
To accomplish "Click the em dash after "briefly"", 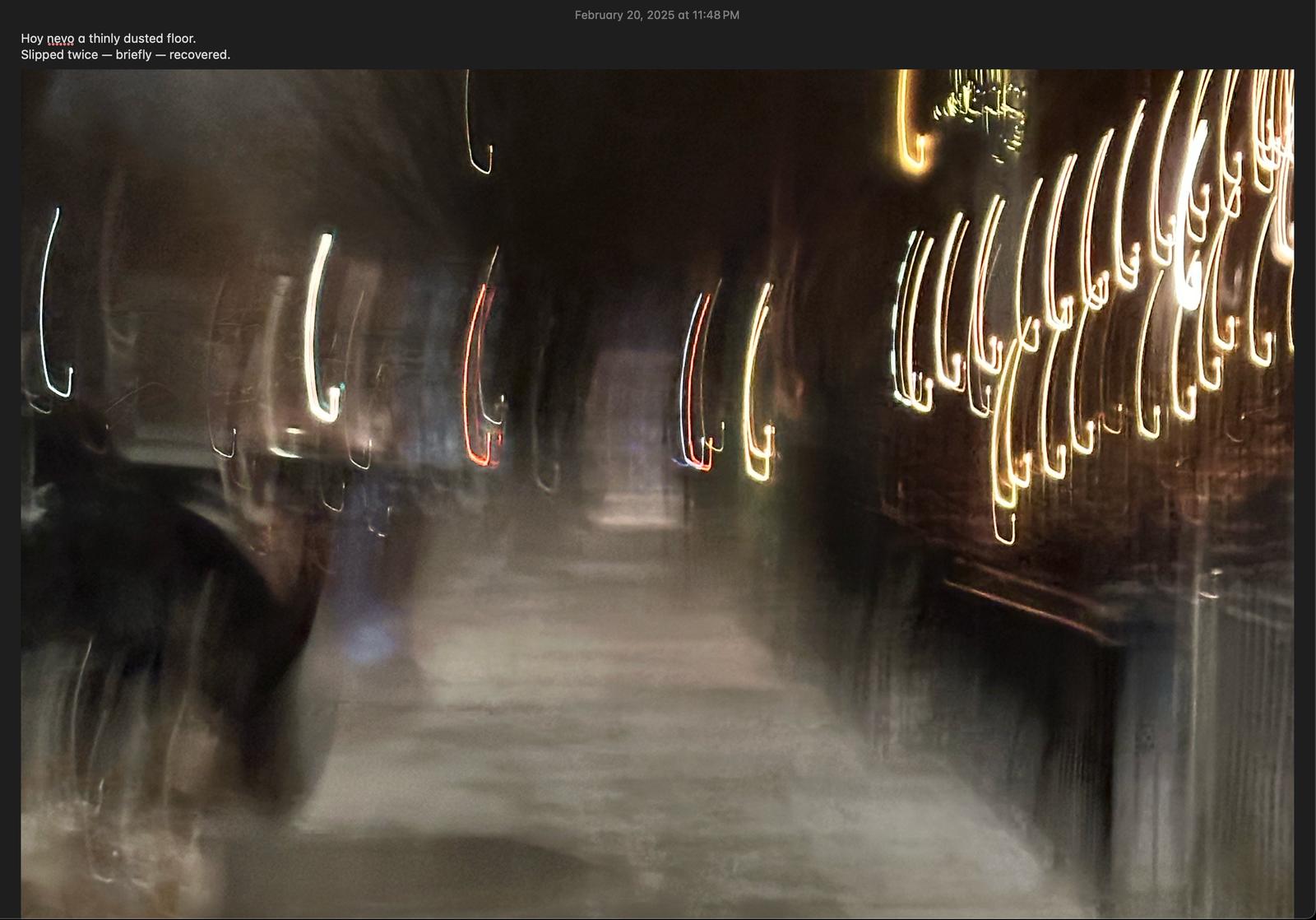I will point(160,55).
